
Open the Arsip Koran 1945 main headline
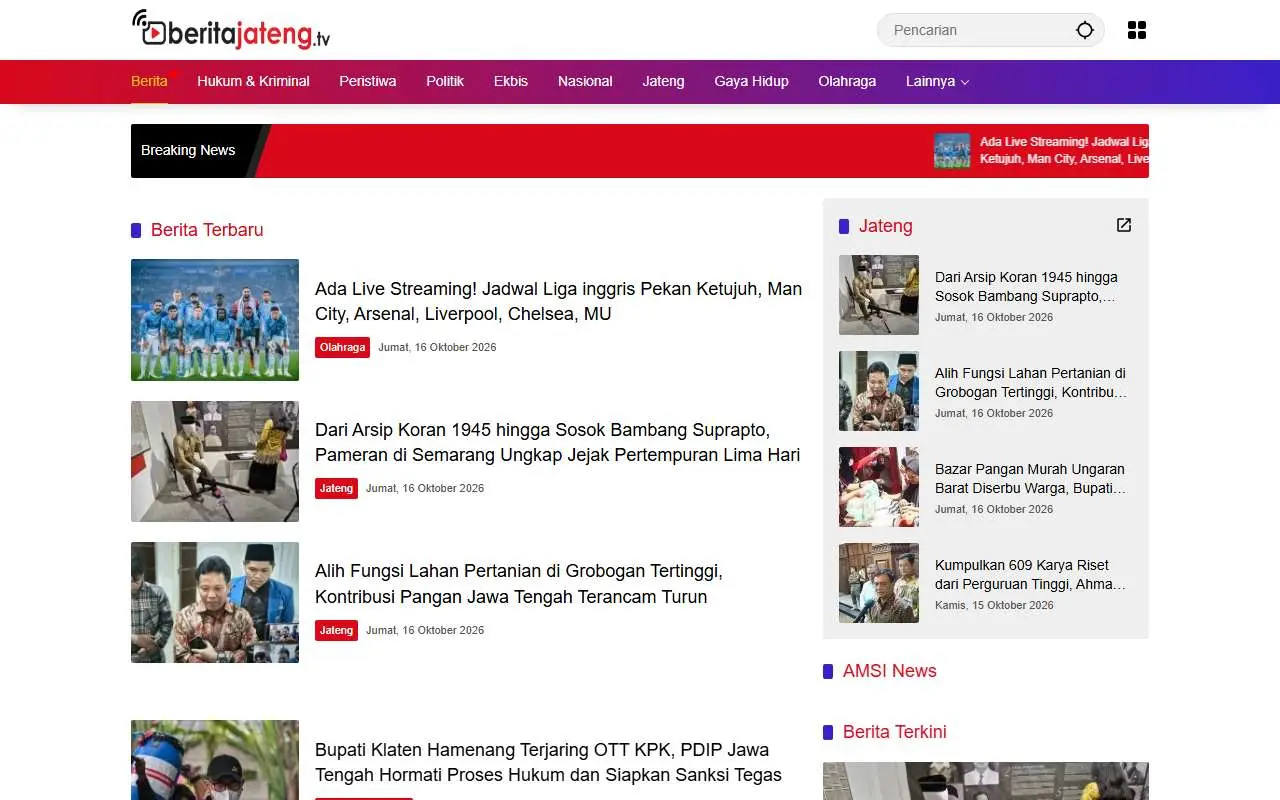pos(557,442)
